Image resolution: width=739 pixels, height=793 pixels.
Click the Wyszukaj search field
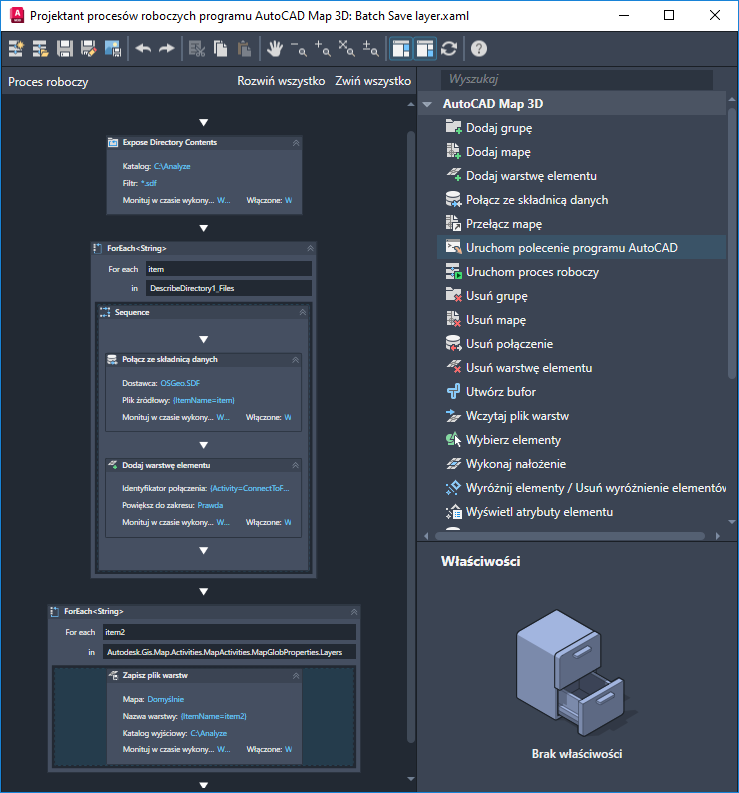(577, 79)
